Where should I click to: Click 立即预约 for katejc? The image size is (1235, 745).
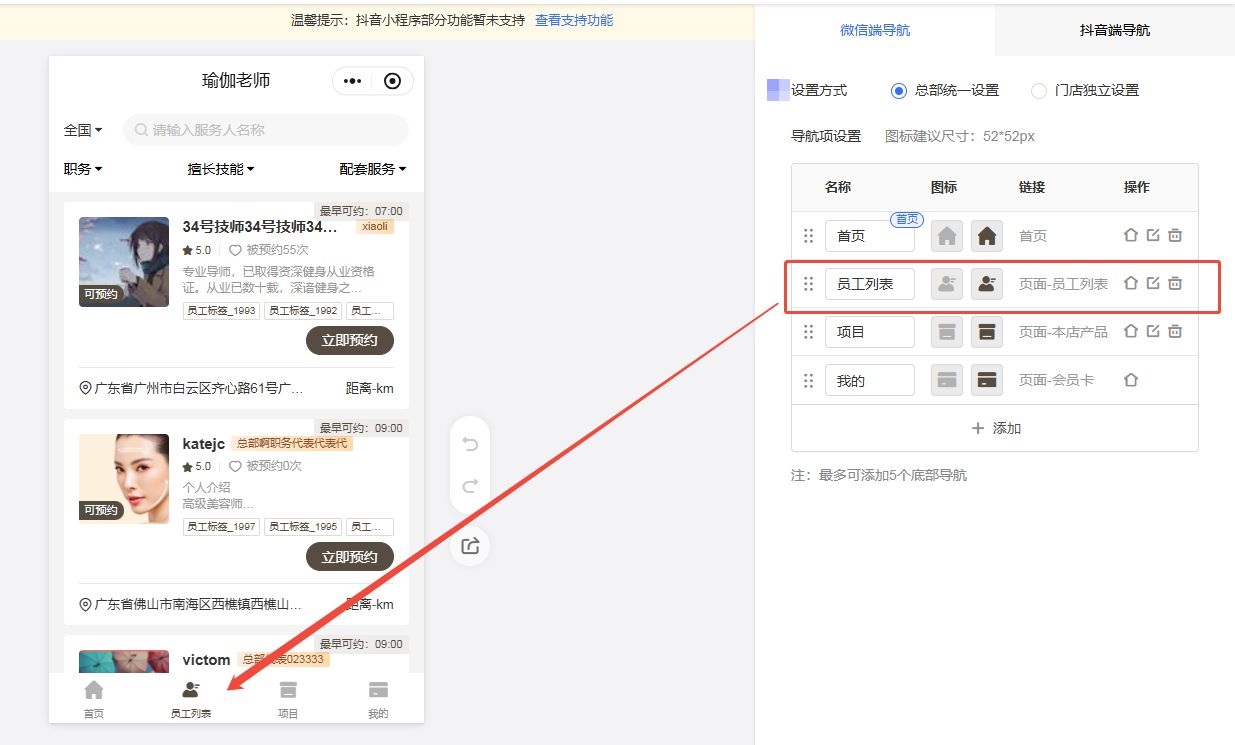[350, 557]
